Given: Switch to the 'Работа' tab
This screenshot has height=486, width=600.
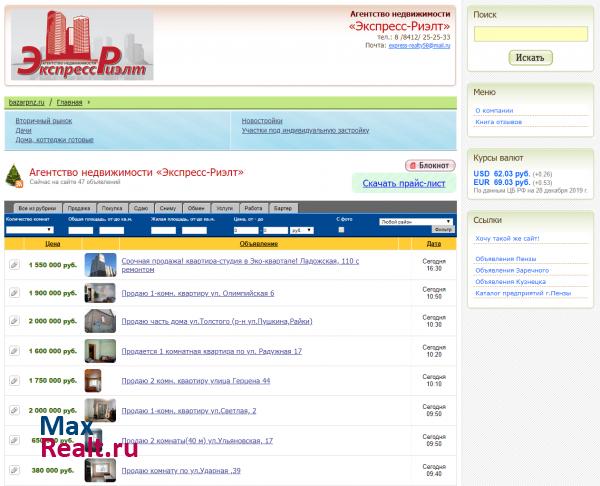Looking at the screenshot, I should pyautogui.click(x=253, y=208).
